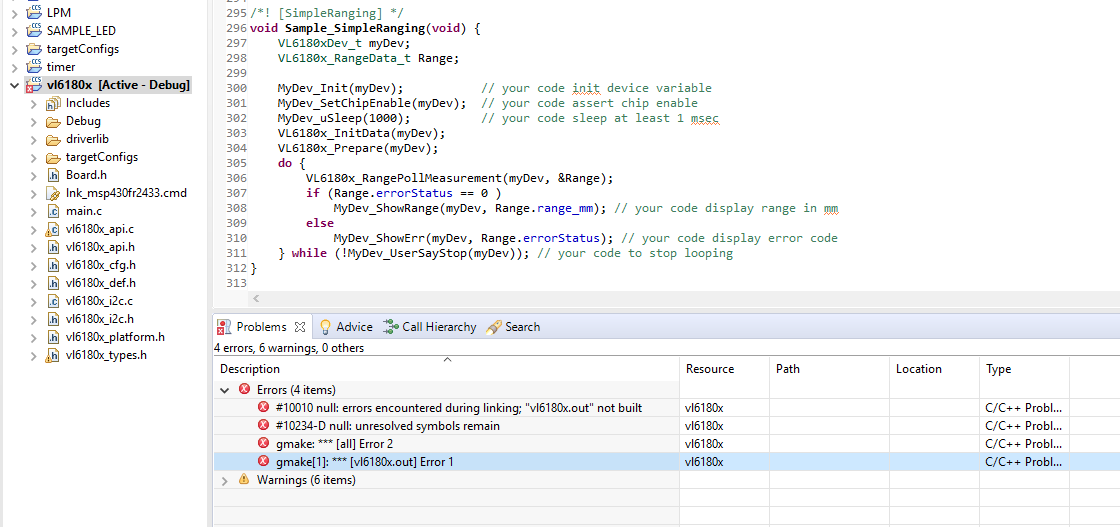1120x527 pixels.
Task: Click the Board.h header file icon
Action: (x=52, y=175)
